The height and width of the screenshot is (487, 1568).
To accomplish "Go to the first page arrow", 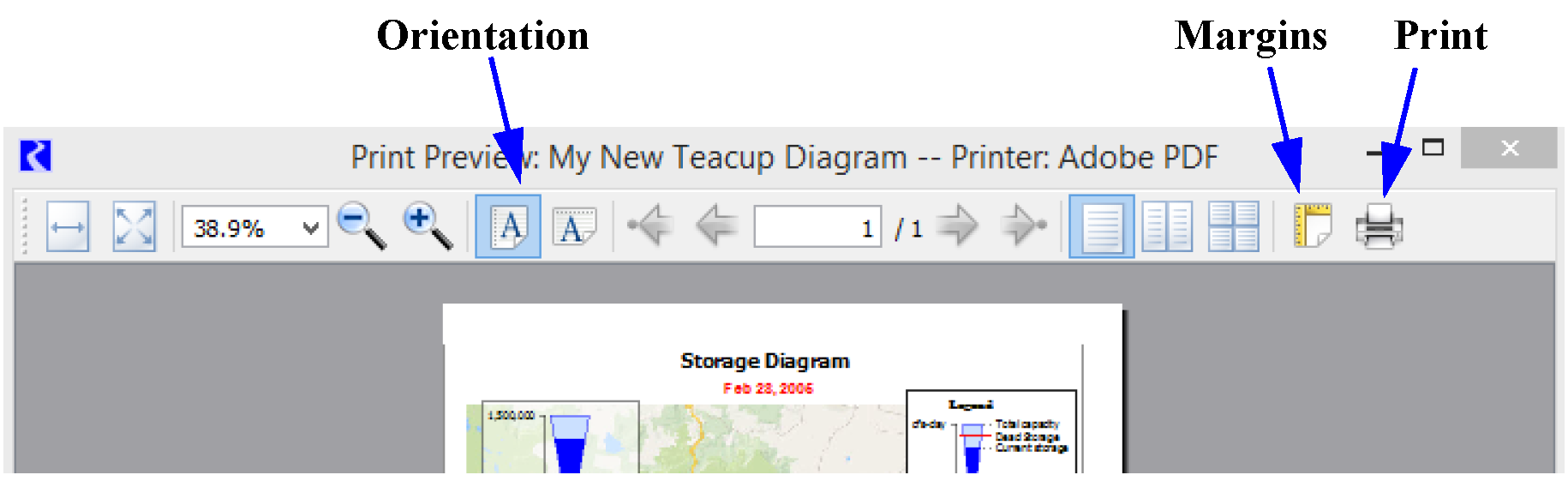I will pyautogui.click(x=650, y=226).
